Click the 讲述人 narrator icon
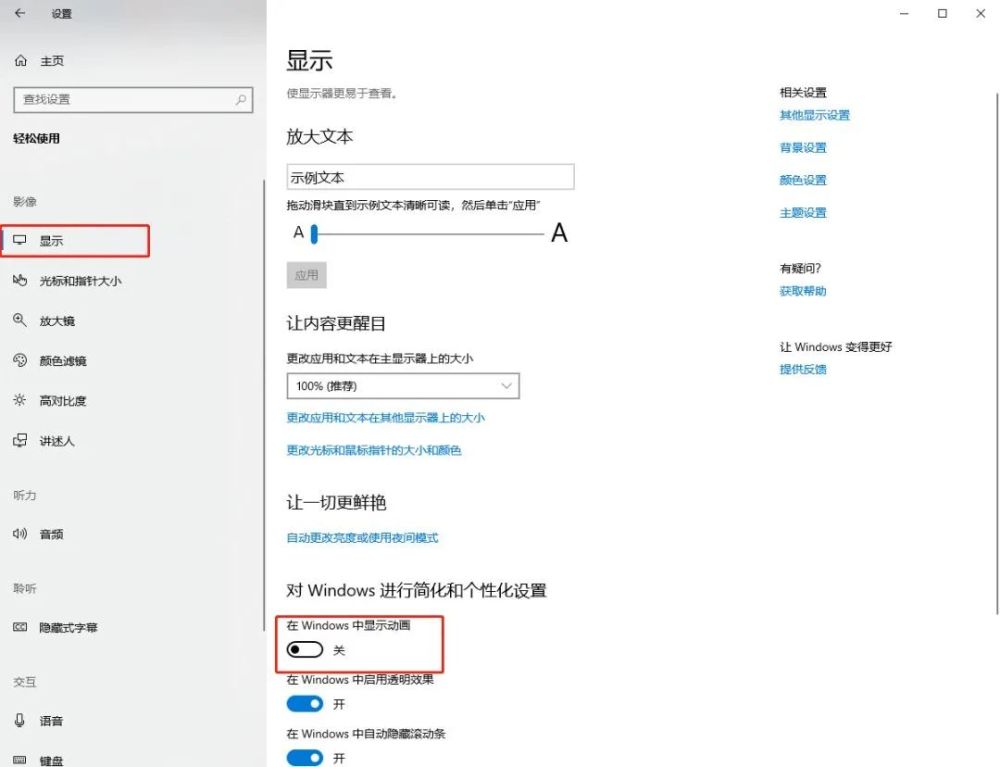 pos(20,441)
